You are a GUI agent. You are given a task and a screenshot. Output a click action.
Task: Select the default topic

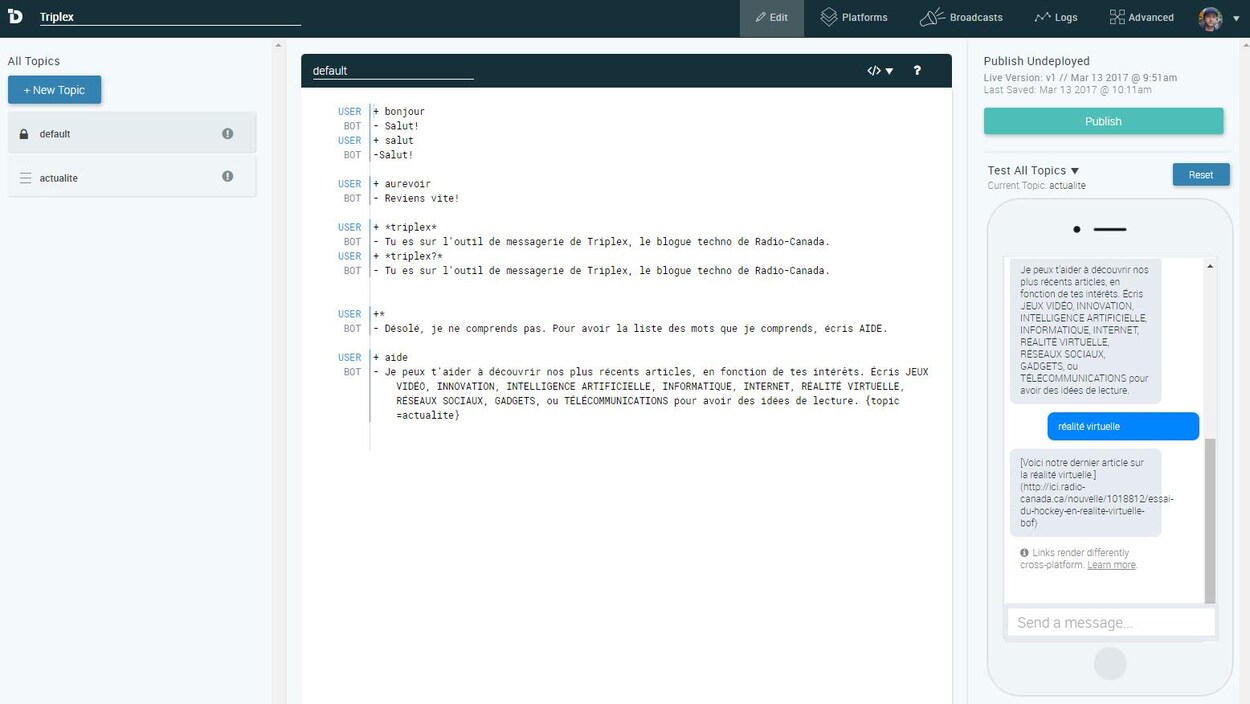pos(132,133)
